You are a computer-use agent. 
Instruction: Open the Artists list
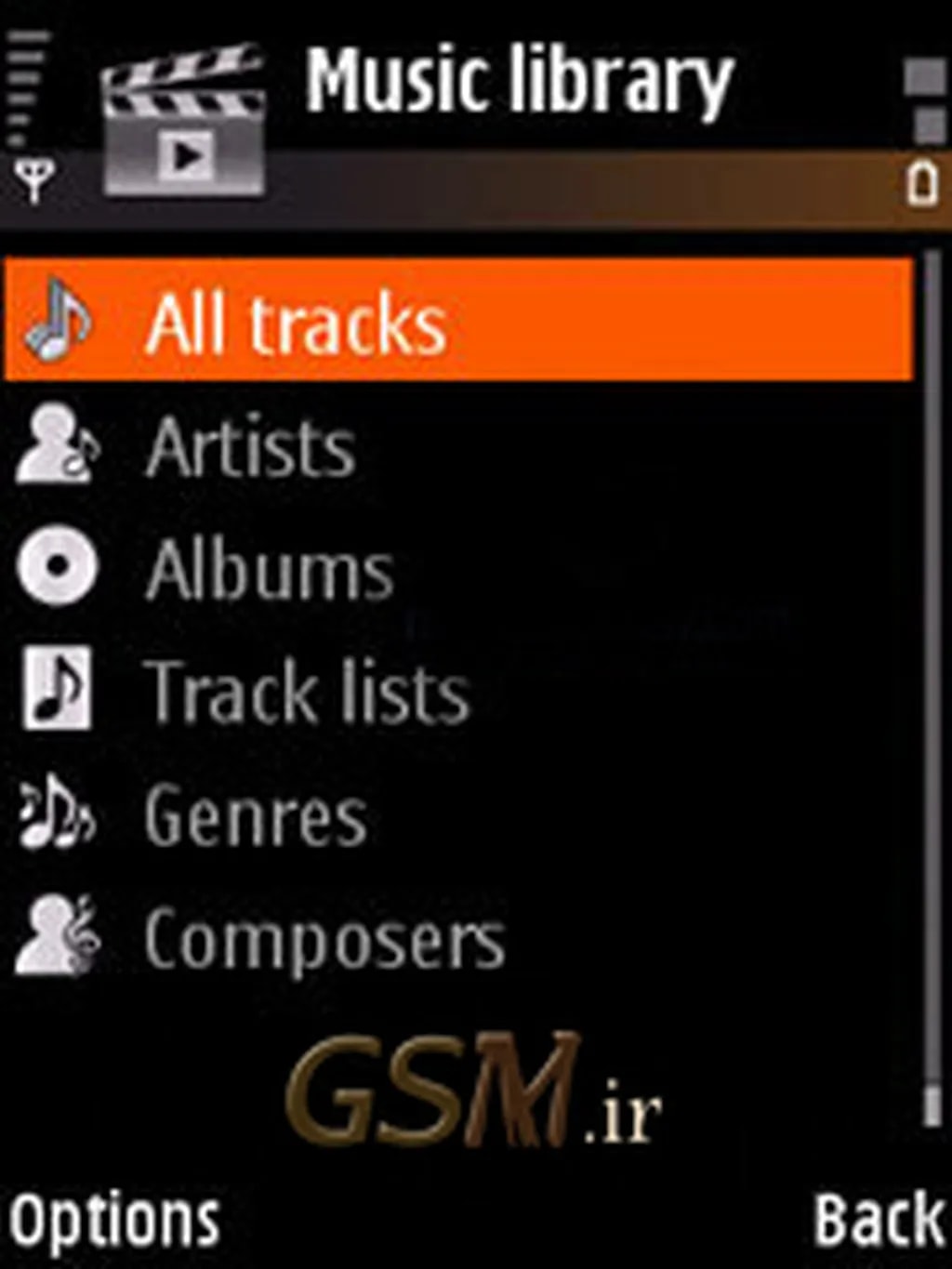tap(459, 447)
